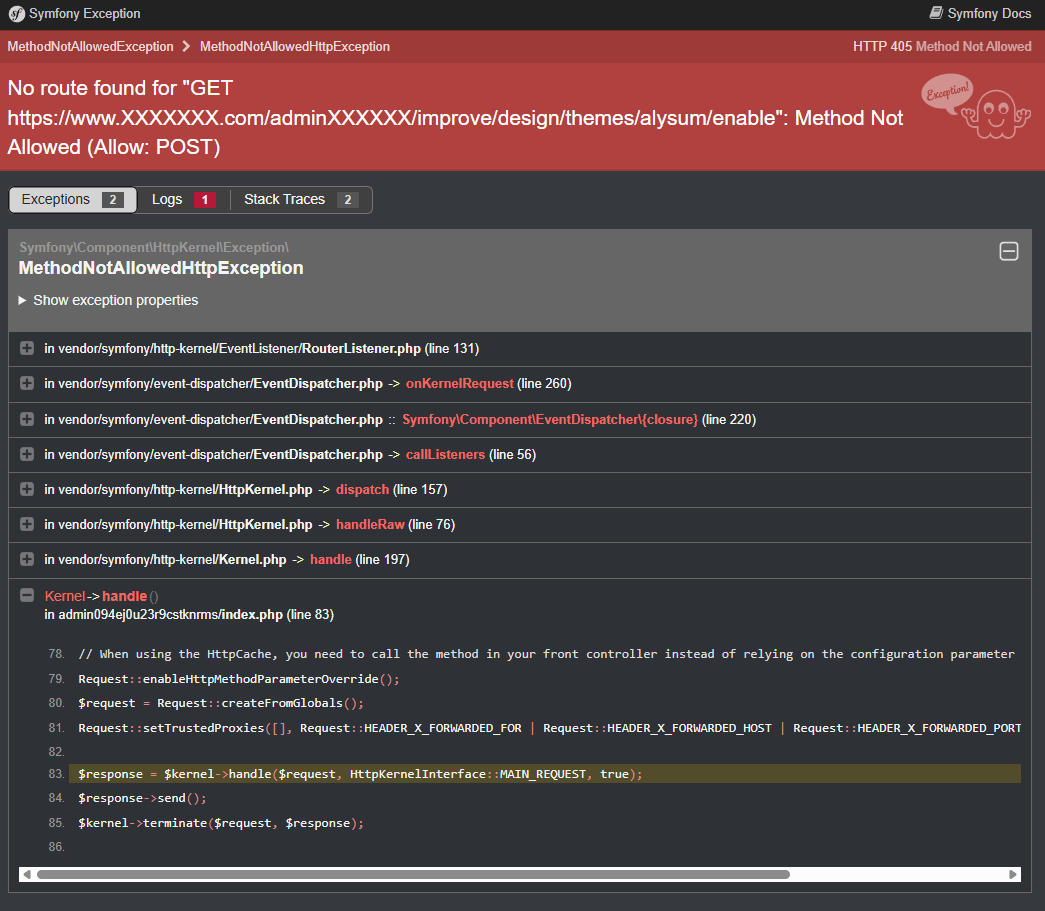Expand the dispatch line 157 trace
This screenshot has height=911, width=1045.
[x=27, y=489]
